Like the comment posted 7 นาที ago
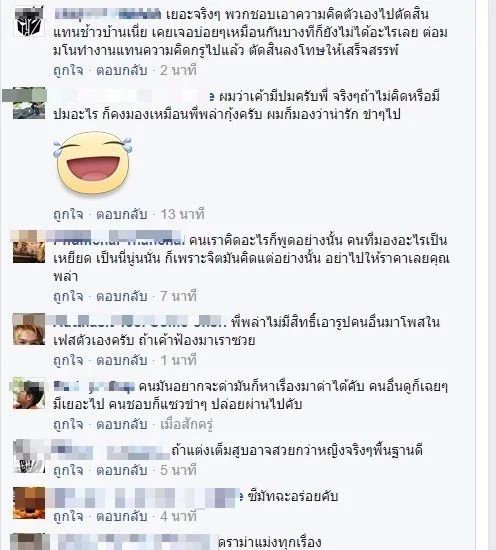496x550 pixels. pyautogui.click(x=68, y=296)
